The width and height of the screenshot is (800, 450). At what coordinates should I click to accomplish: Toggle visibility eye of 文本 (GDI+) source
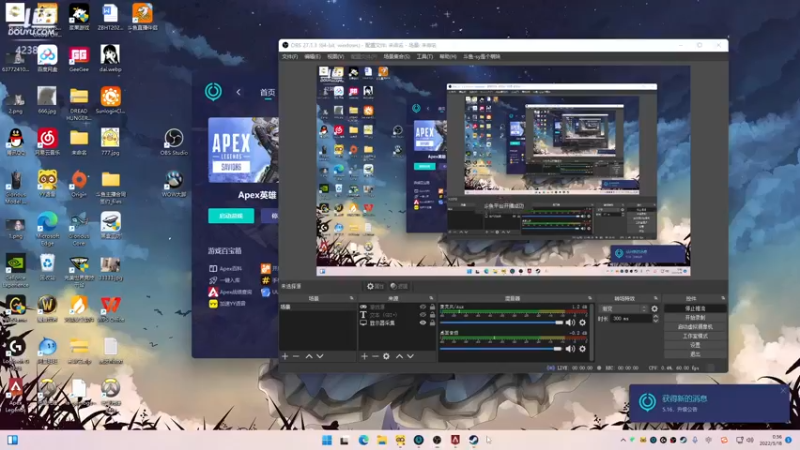[x=422, y=315]
